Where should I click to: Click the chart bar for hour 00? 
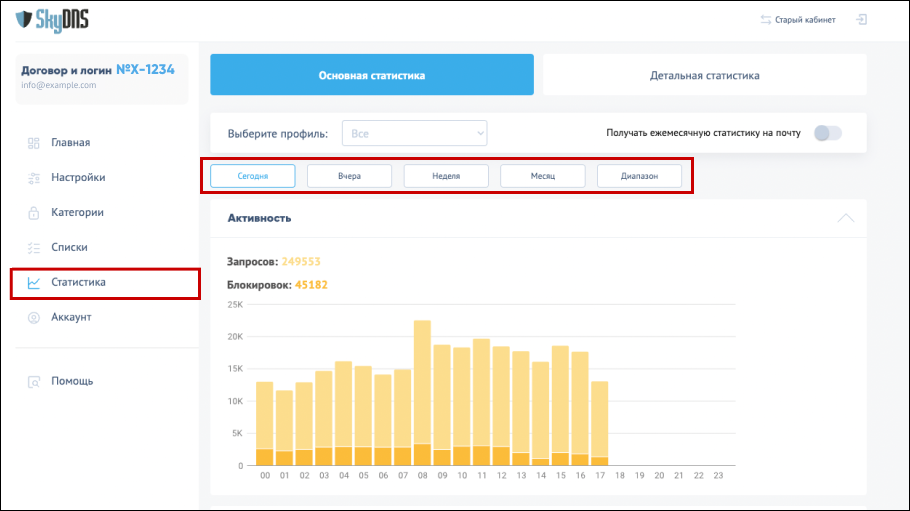pos(265,424)
